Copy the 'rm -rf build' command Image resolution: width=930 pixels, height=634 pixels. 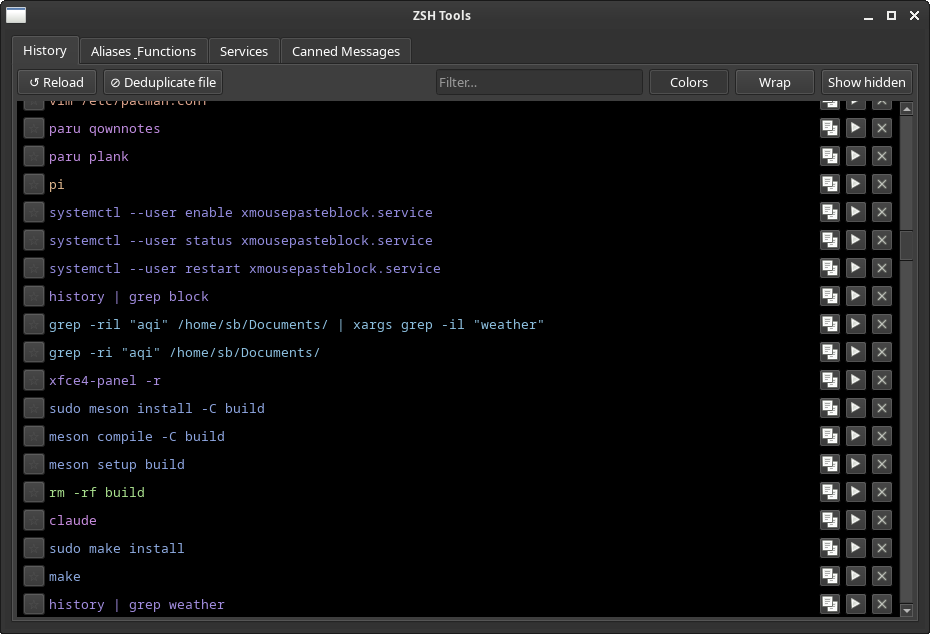tap(829, 492)
